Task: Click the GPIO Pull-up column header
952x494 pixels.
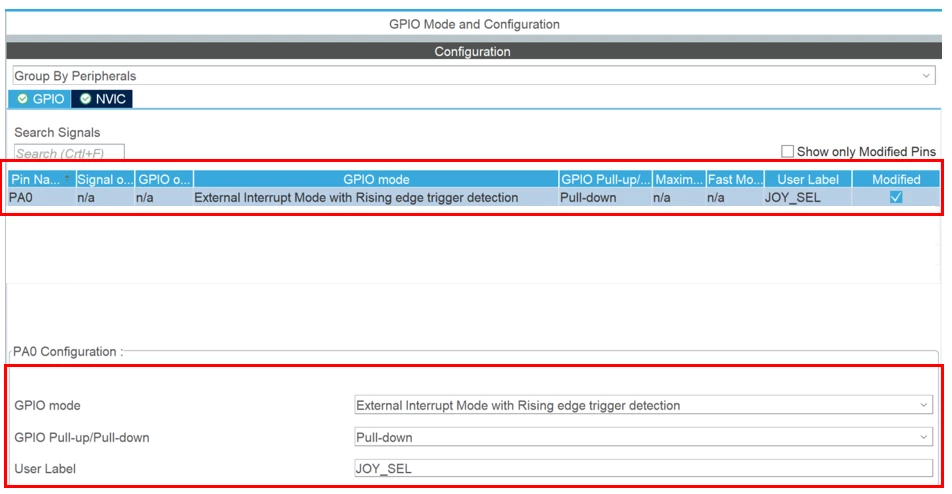Action: click(605, 179)
